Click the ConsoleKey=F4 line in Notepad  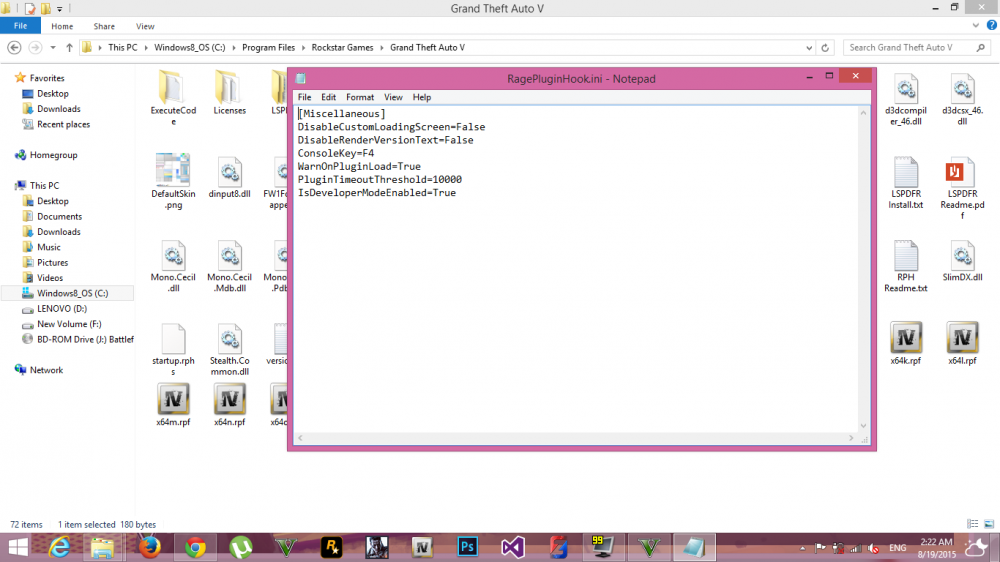click(x=335, y=153)
